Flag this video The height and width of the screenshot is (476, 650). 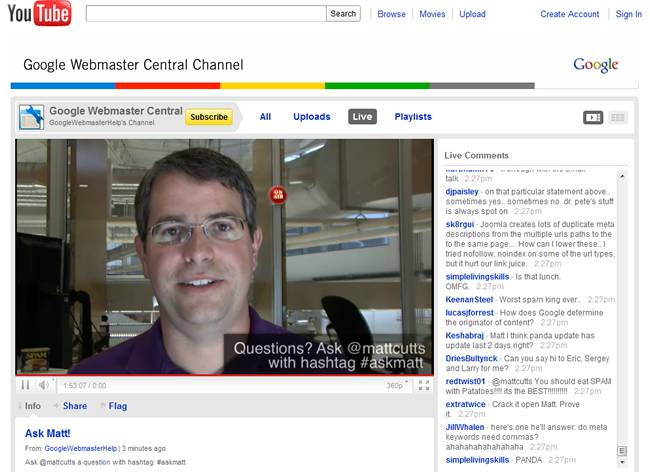pyautogui.click(x=117, y=406)
